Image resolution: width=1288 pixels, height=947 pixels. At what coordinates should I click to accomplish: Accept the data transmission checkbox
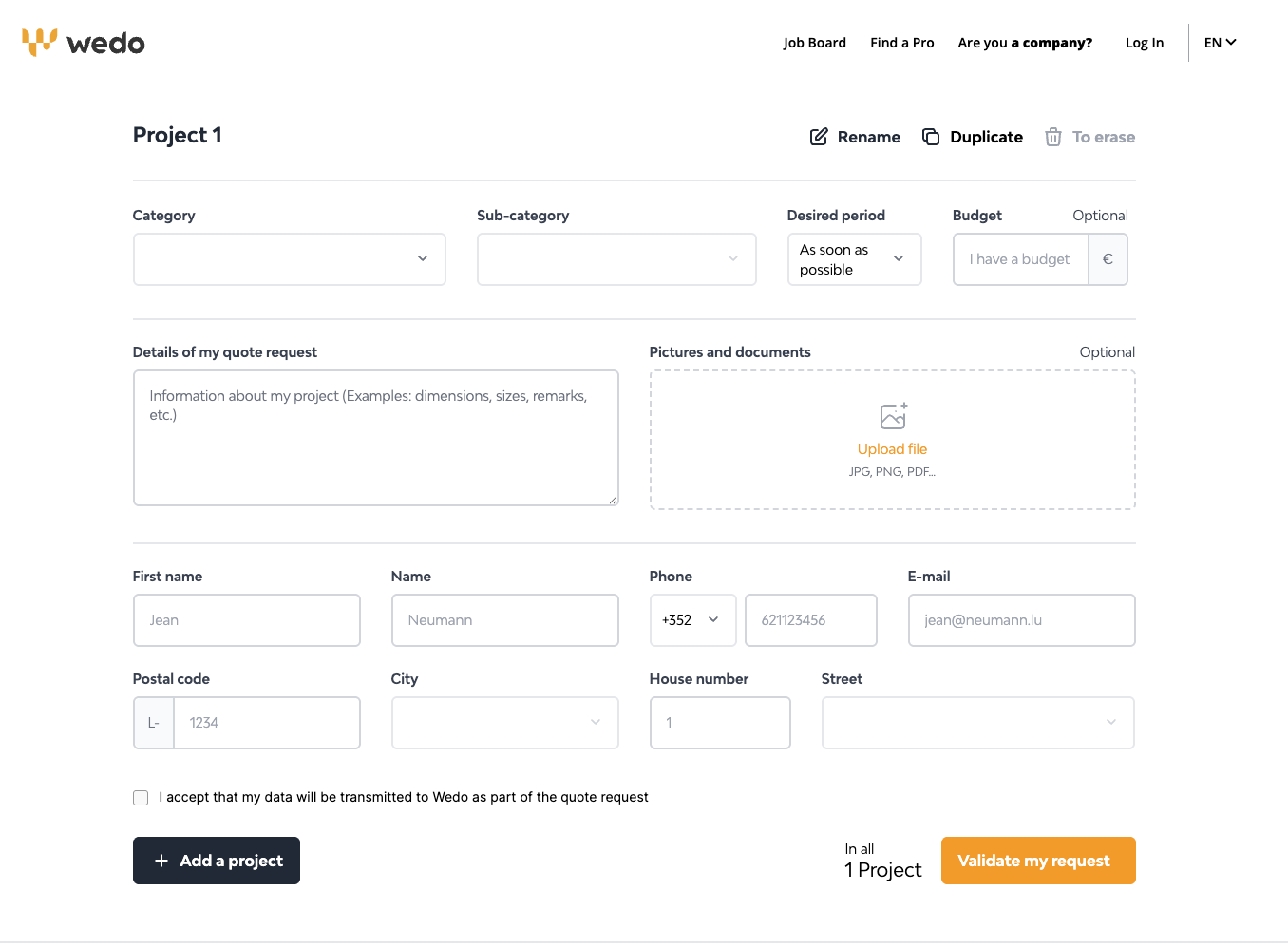tap(141, 798)
